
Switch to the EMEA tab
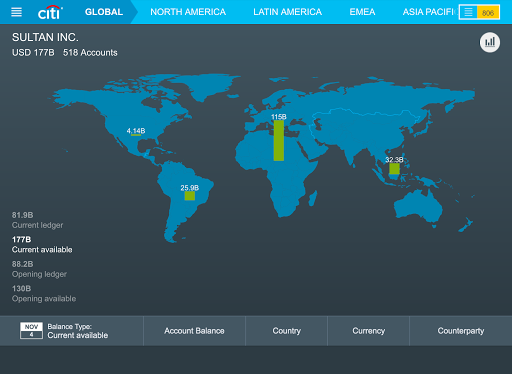pyautogui.click(x=362, y=12)
